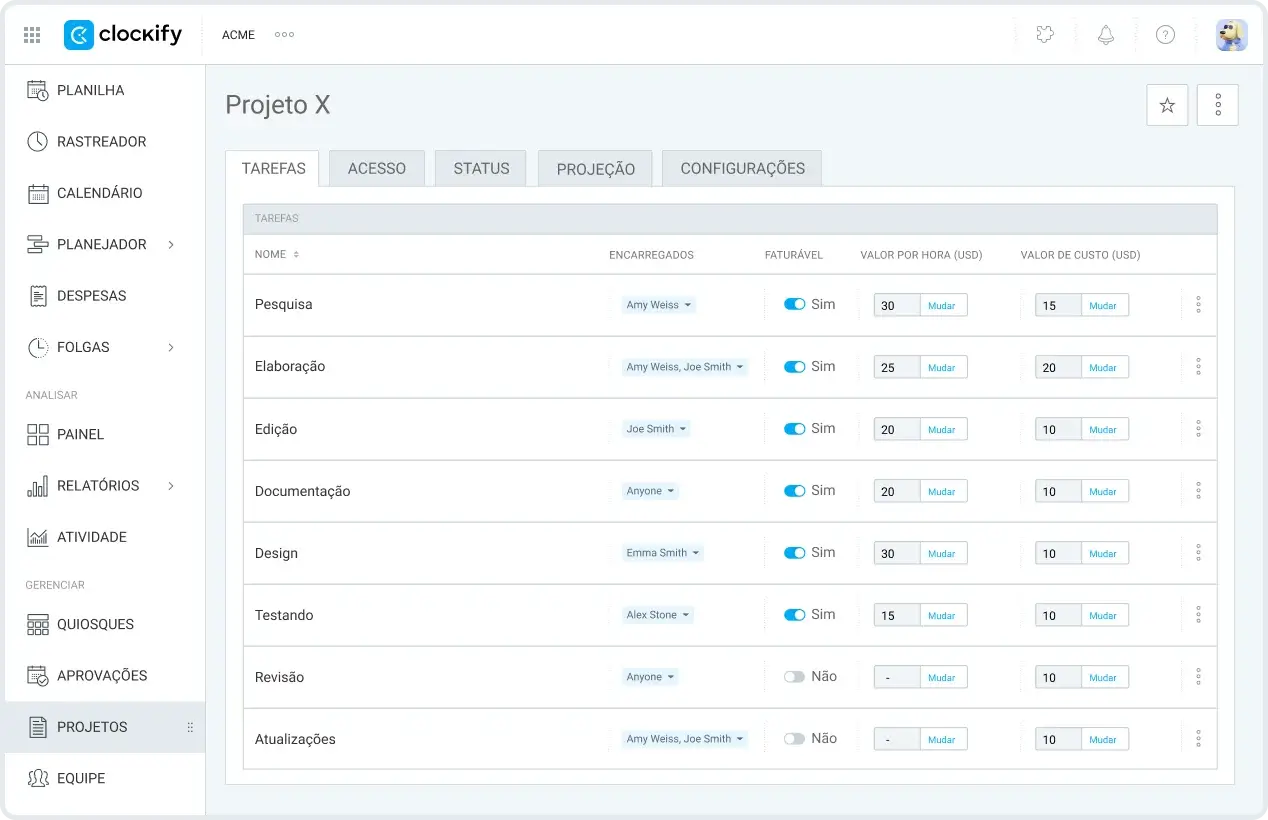The height and width of the screenshot is (820, 1268).
Task: Click the notifications bell icon
Action: pos(1105,35)
